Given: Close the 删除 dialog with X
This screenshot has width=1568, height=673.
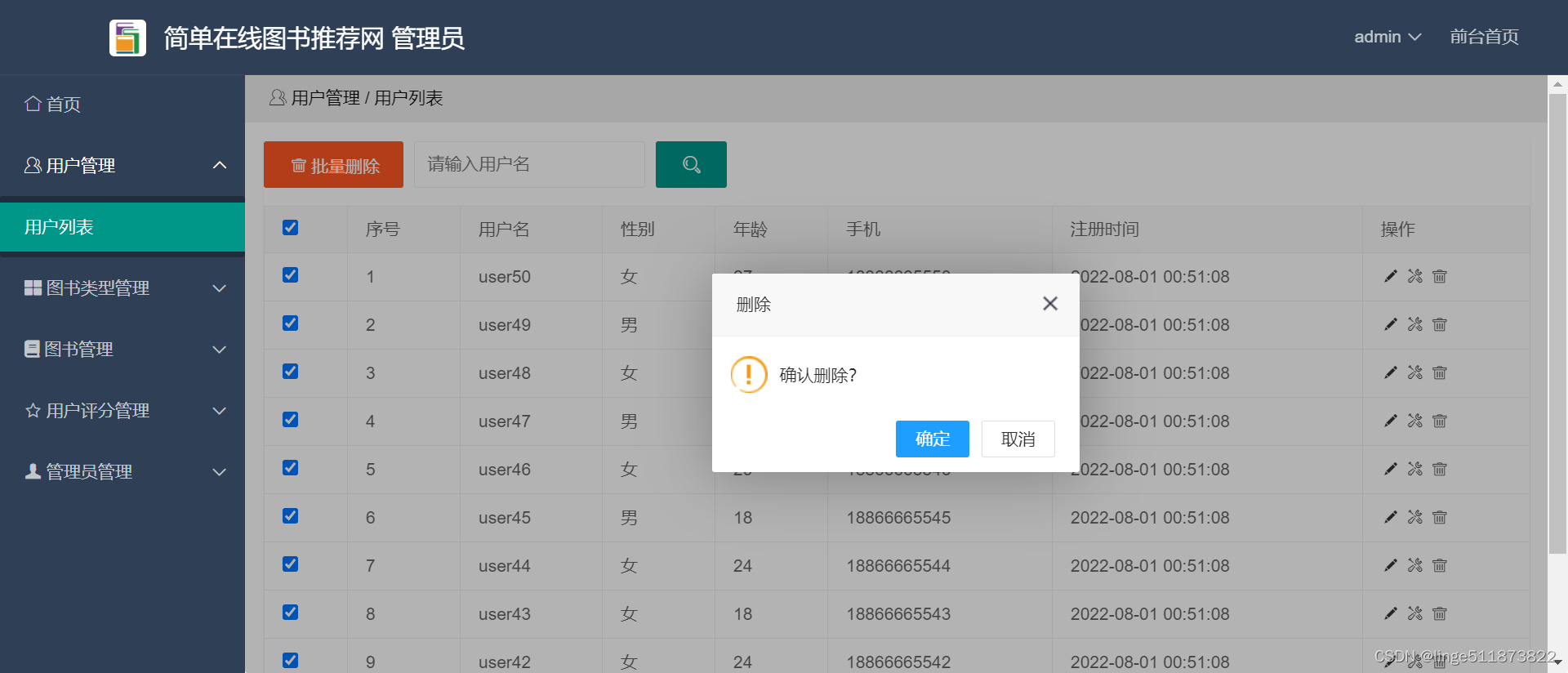Looking at the screenshot, I should (1050, 304).
